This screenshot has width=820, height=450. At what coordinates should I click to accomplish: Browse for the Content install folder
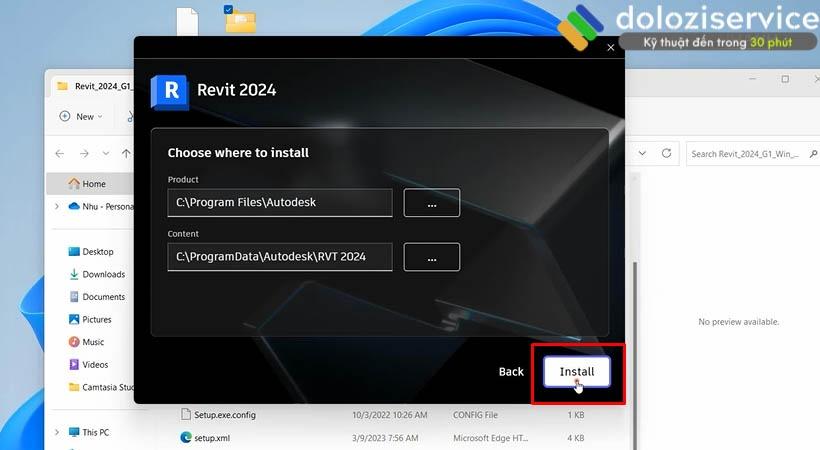(431, 257)
